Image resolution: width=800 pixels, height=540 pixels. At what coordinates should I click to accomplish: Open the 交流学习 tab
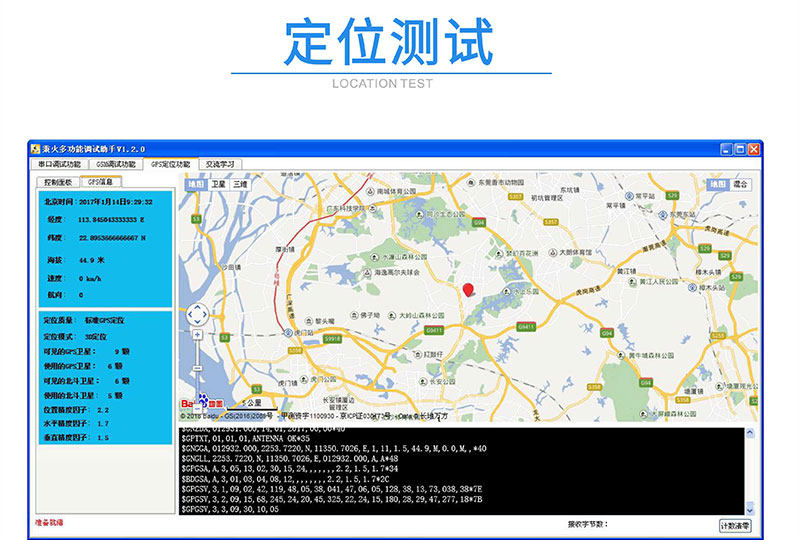220,164
